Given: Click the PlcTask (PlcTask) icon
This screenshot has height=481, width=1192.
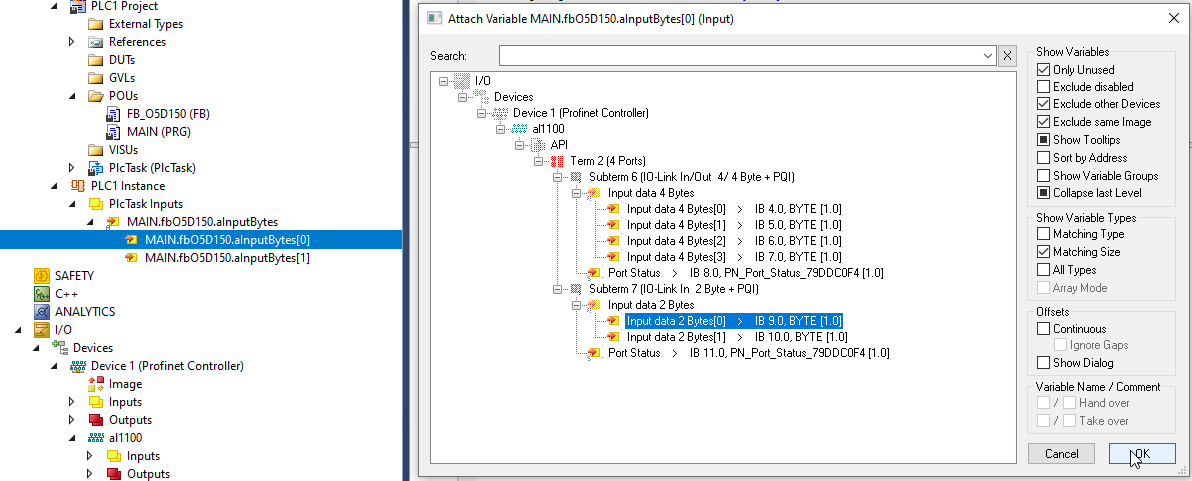Looking at the screenshot, I should pyautogui.click(x=95, y=168).
